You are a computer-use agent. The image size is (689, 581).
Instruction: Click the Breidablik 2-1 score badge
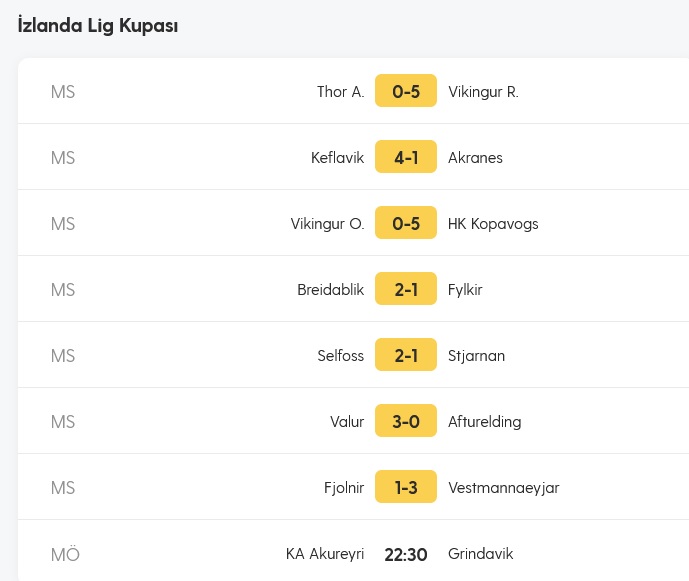pyautogui.click(x=406, y=288)
